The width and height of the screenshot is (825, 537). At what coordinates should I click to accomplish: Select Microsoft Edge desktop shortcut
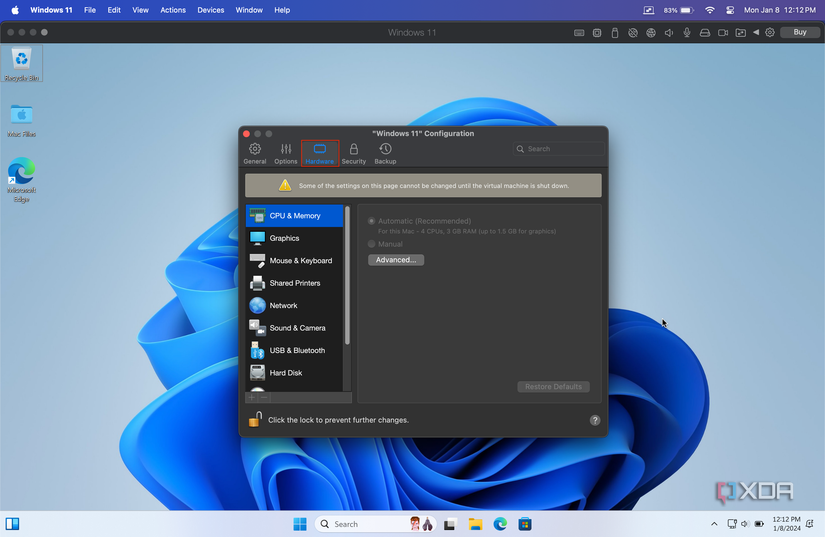[x=22, y=179]
